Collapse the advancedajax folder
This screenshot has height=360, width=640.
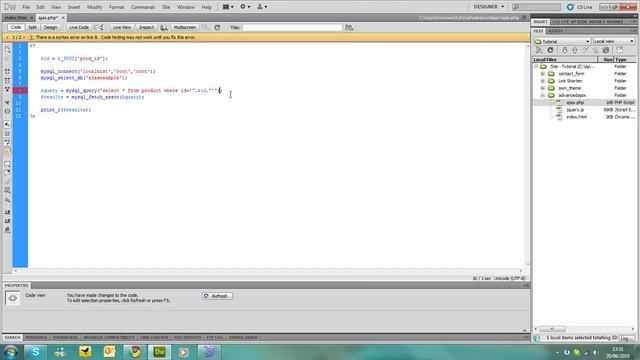click(542, 95)
